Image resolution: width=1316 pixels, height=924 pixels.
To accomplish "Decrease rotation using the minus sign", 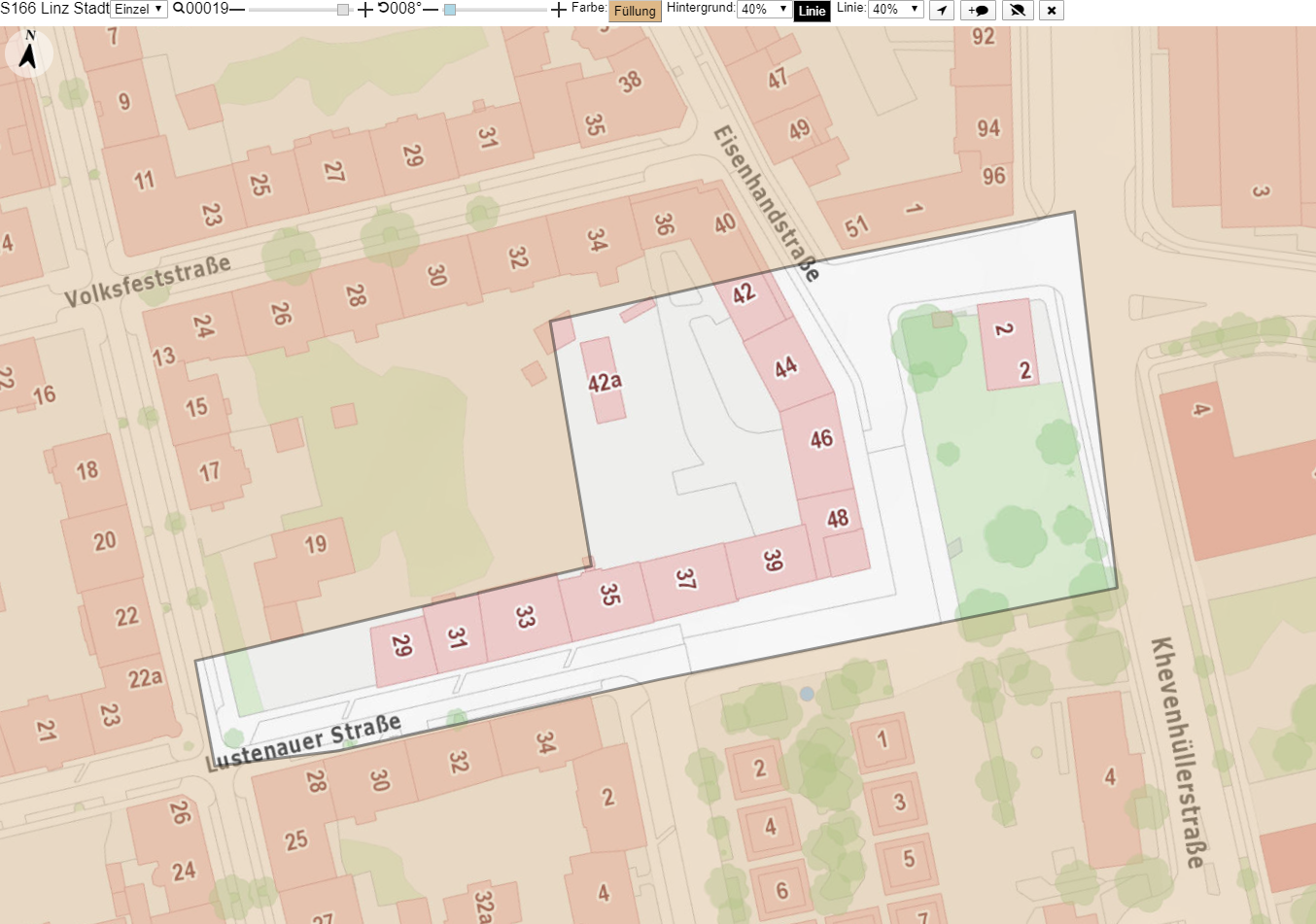I will point(431,10).
